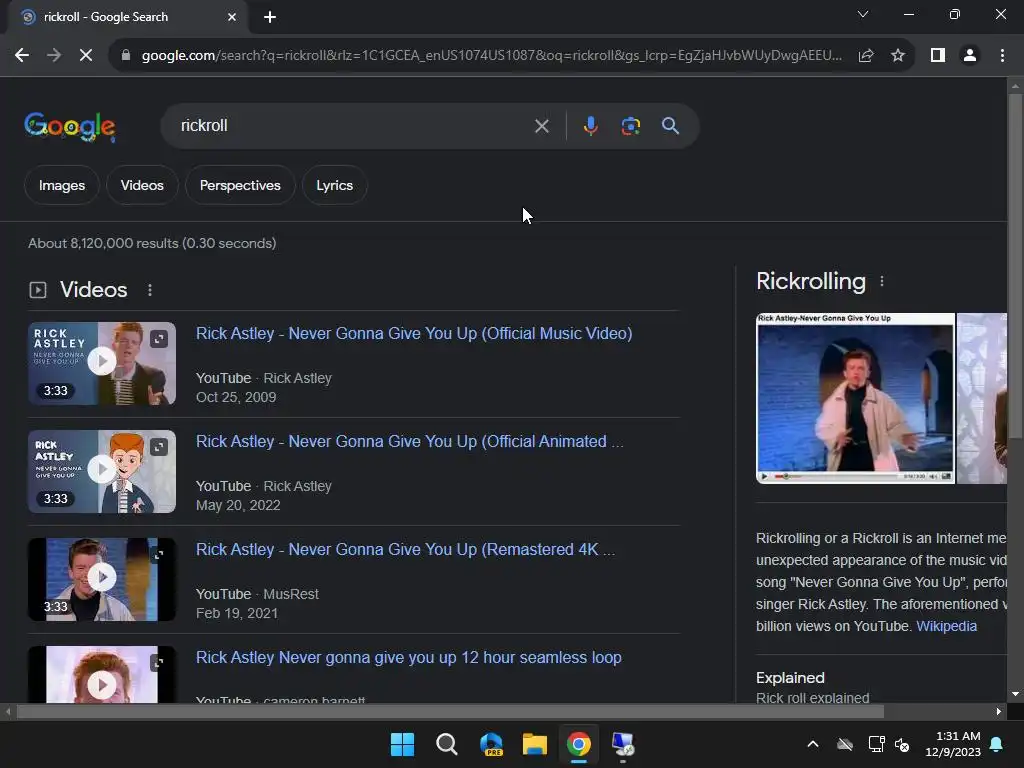
Task: Search by voice with microphone icon
Action: click(590, 125)
